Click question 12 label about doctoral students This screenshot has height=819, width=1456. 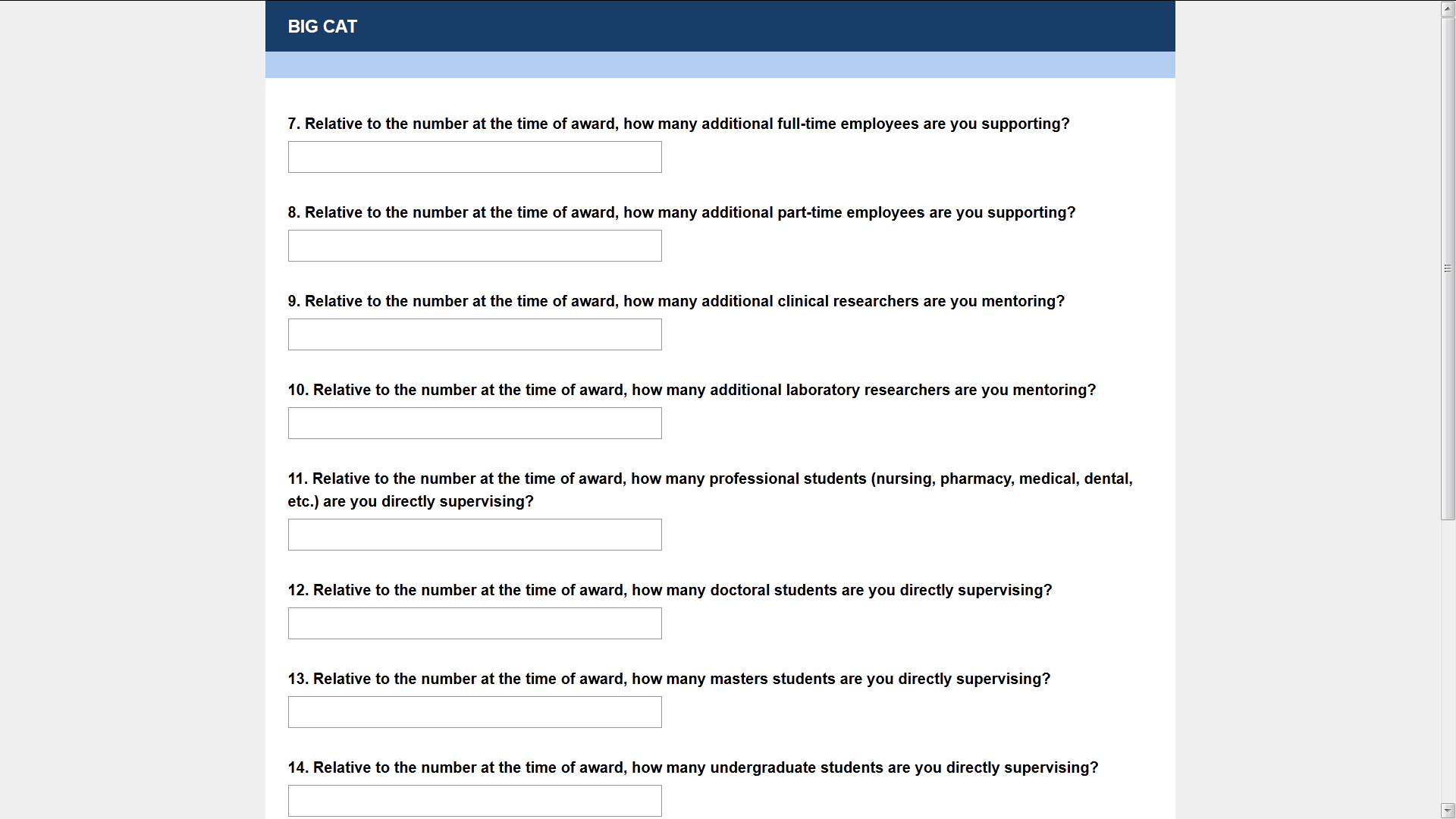(x=670, y=590)
